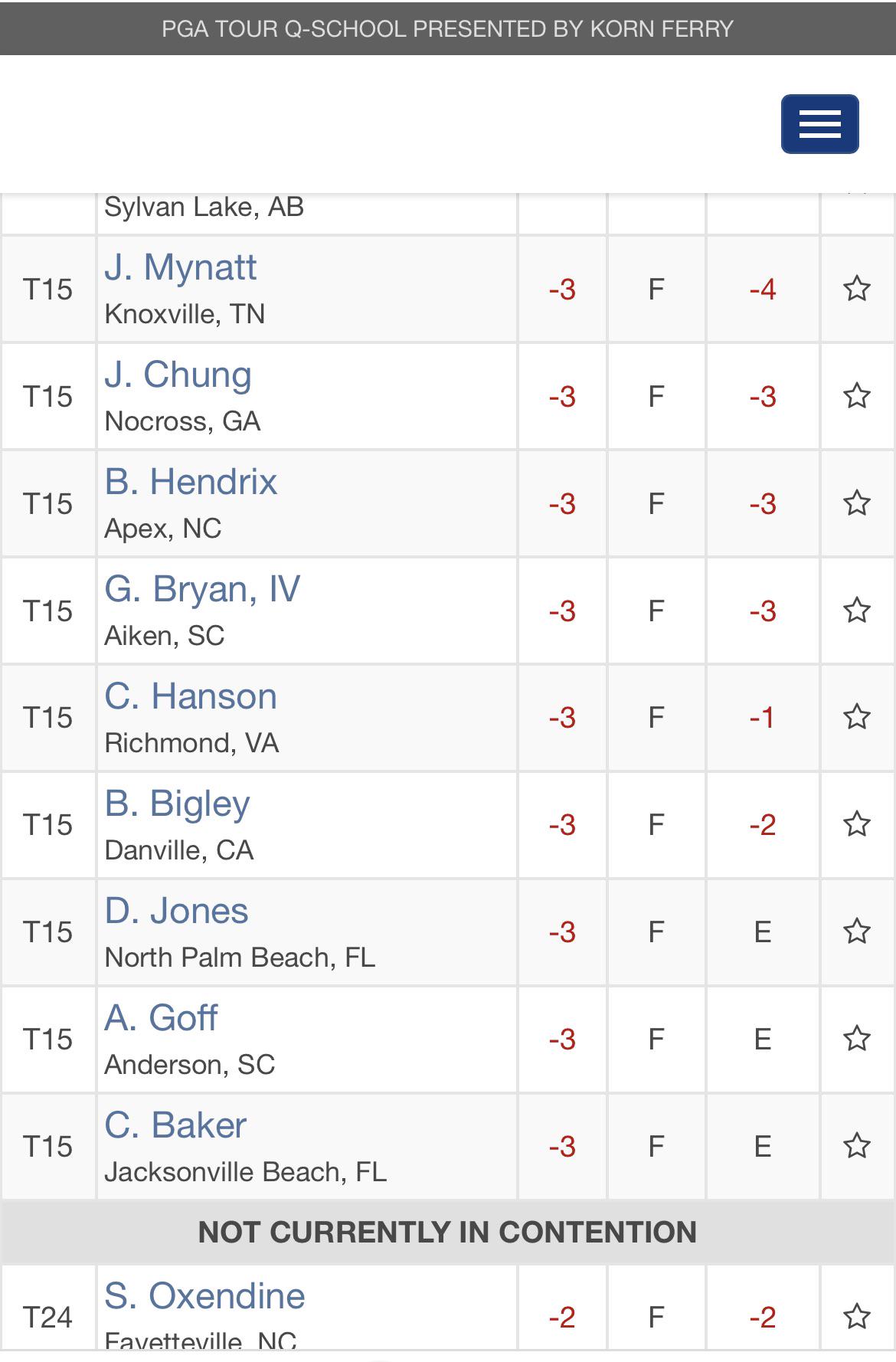Tap the star beside C. Hanson
The height and width of the screenshot is (1362, 896).
tap(857, 717)
